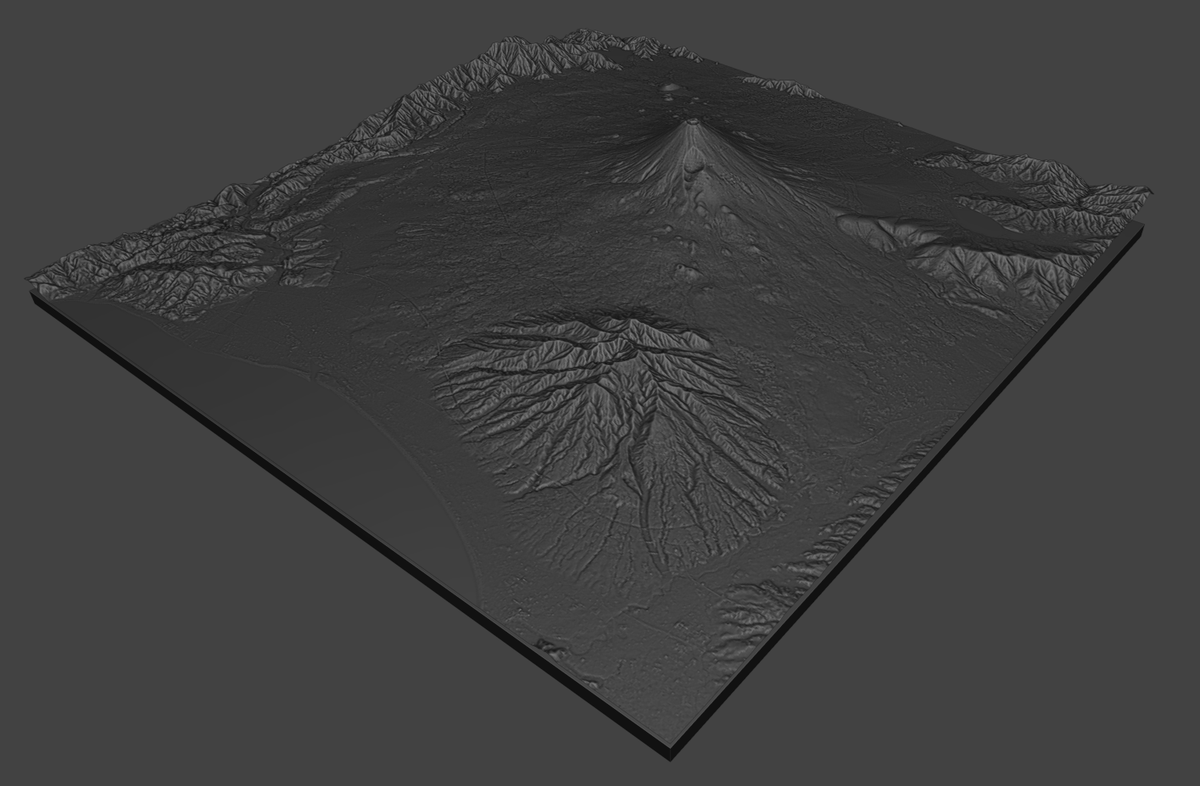Click the flat smooth sea area of the terrain
Image resolution: width=1200 pixels, height=786 pixels.
coord(310,434)
